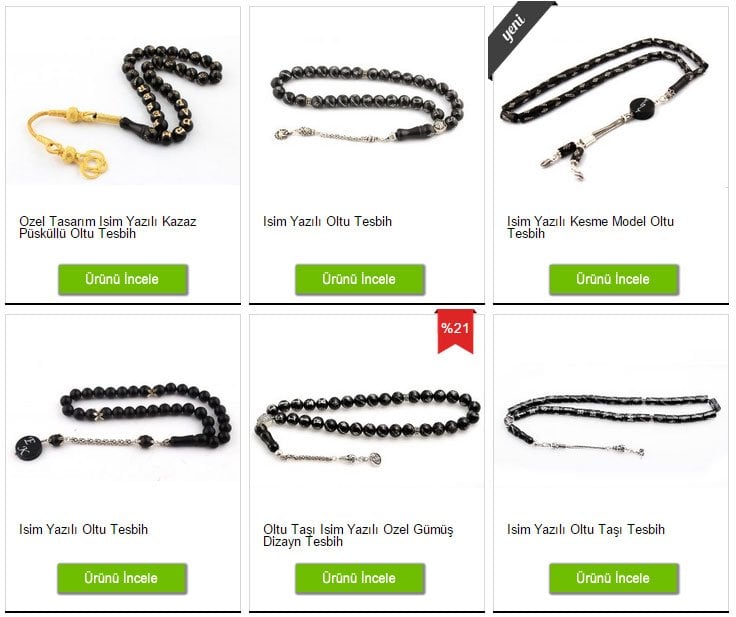Click the black 'yeni' corner ribbon

click(x=515, y=33)
